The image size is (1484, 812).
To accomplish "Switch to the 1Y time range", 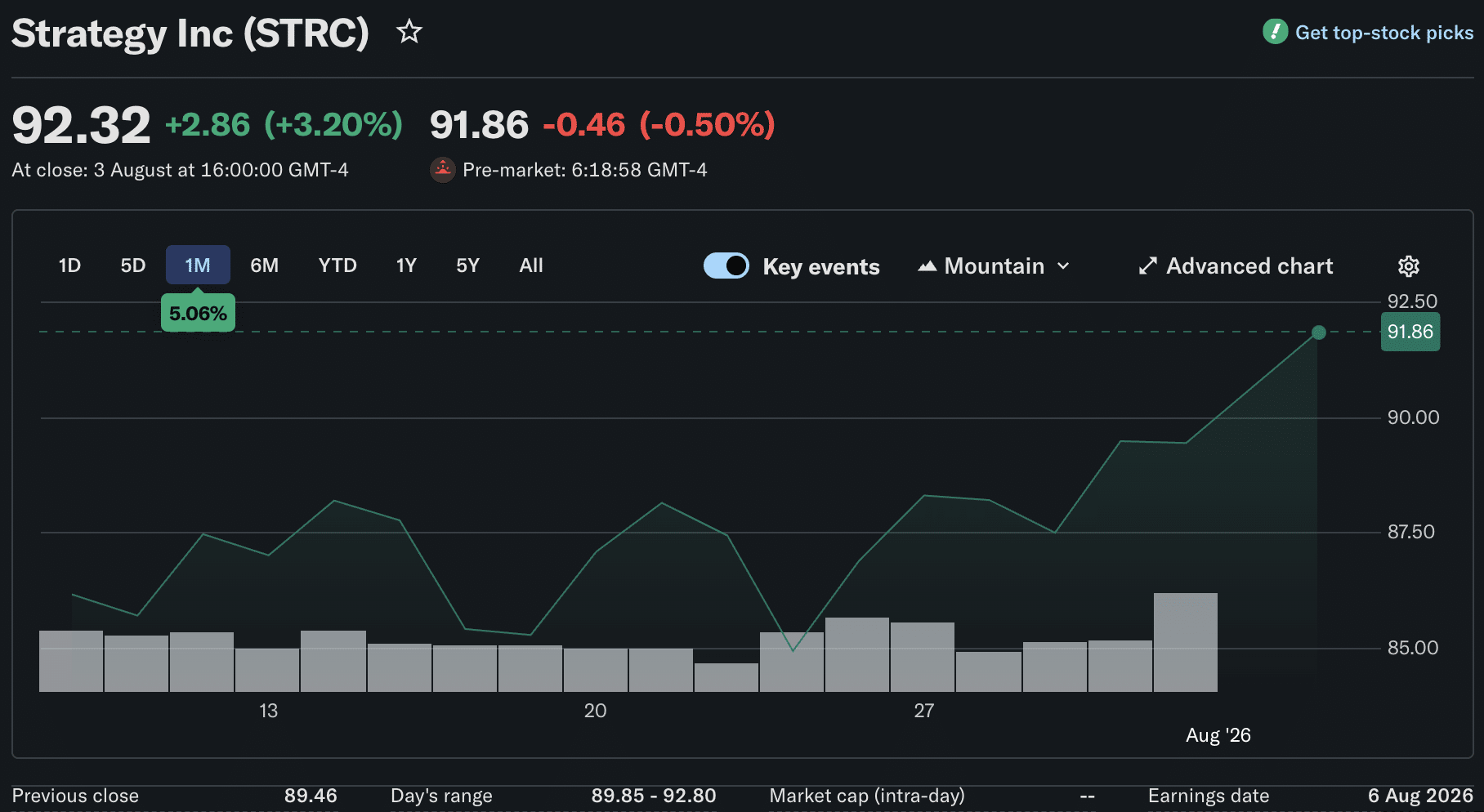I will tap(406, 265).
